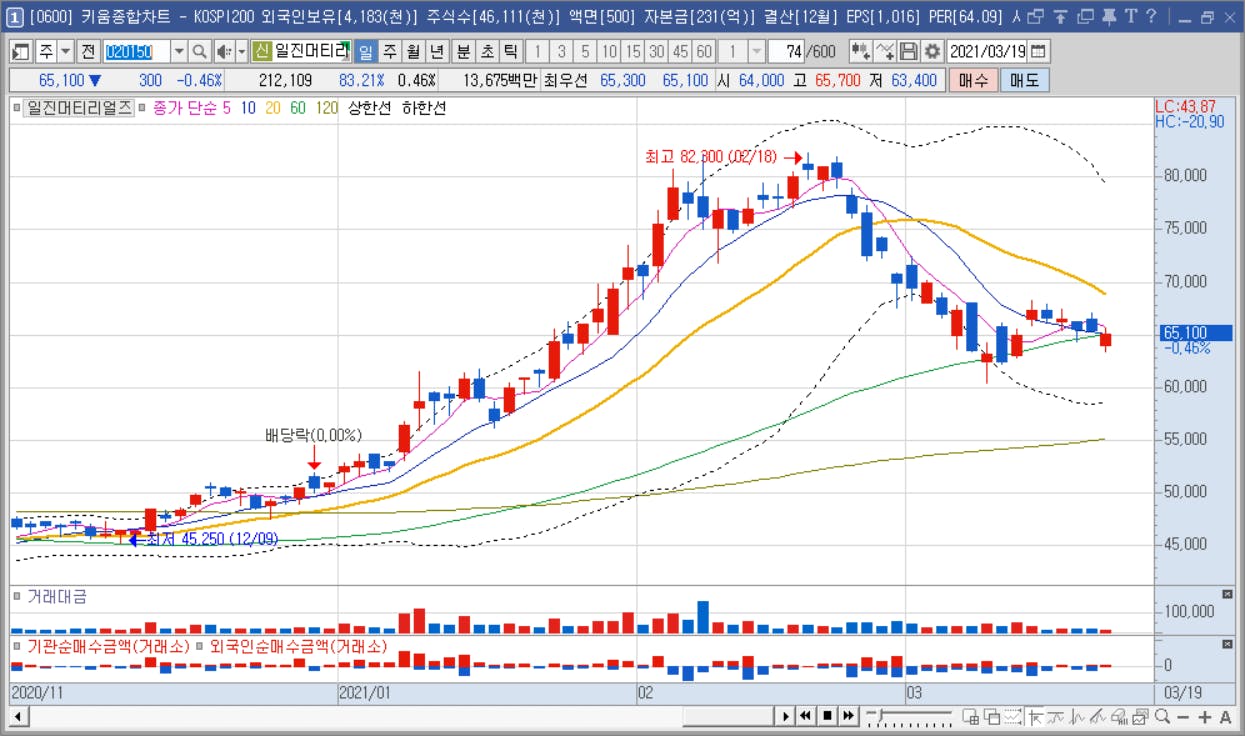1245x736 pixels.
Task: Click the minus zoom-out icon at bottom
Action: coord(1183,716)
